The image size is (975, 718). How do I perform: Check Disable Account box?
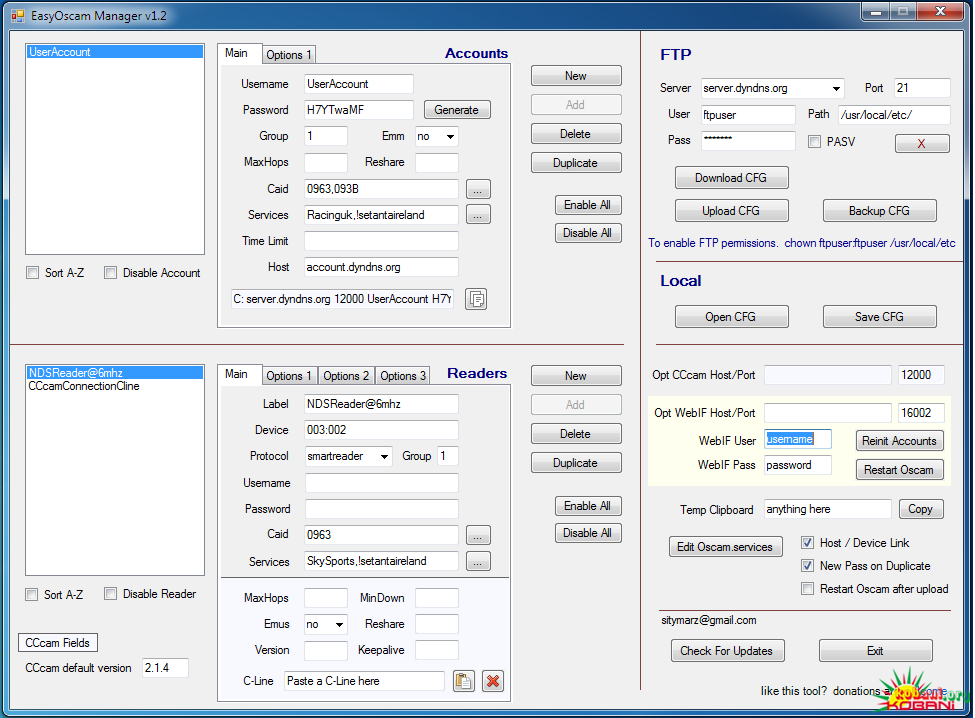tap(111, 272)
